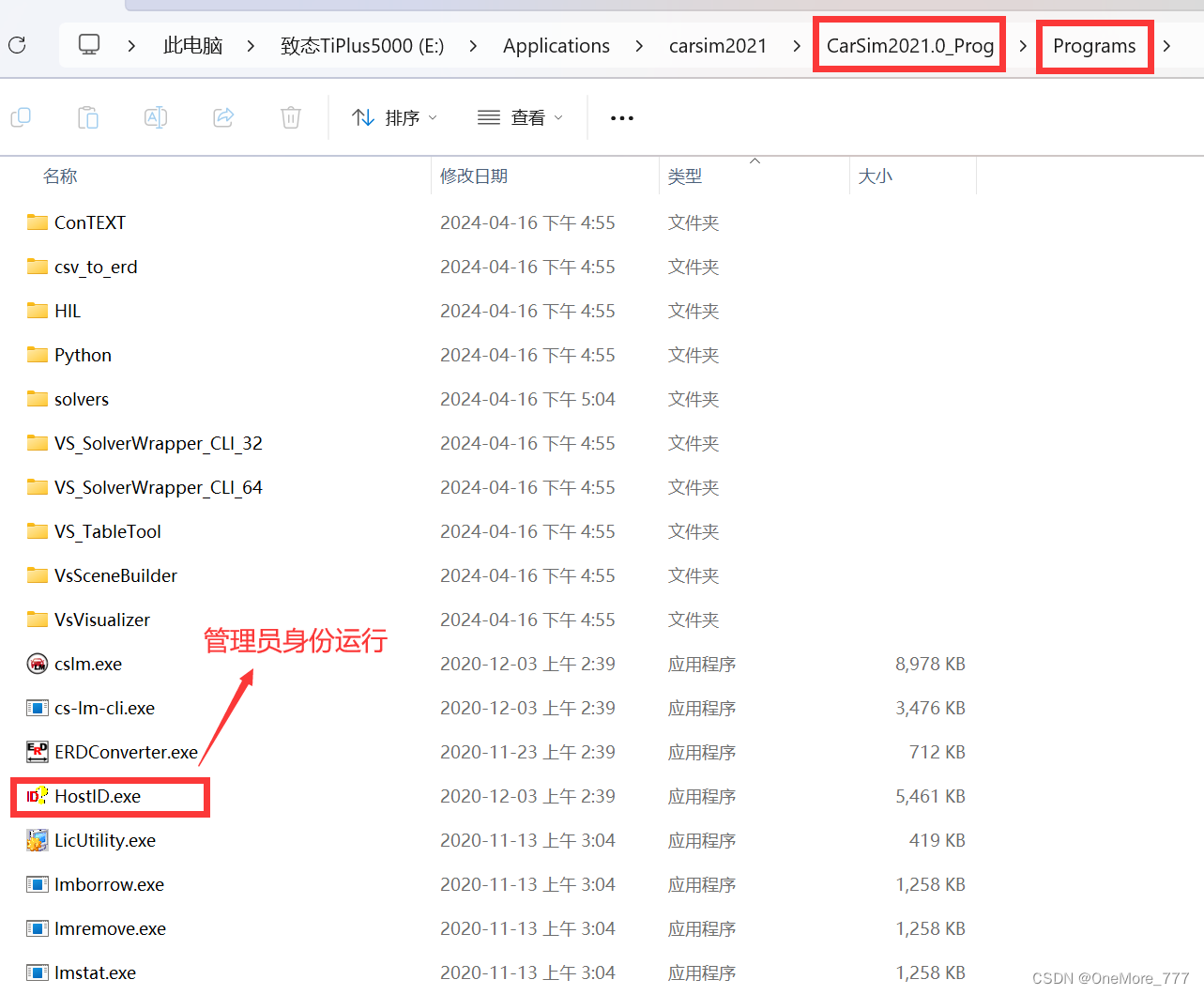Select the Python folder icon

click(38, 355)
